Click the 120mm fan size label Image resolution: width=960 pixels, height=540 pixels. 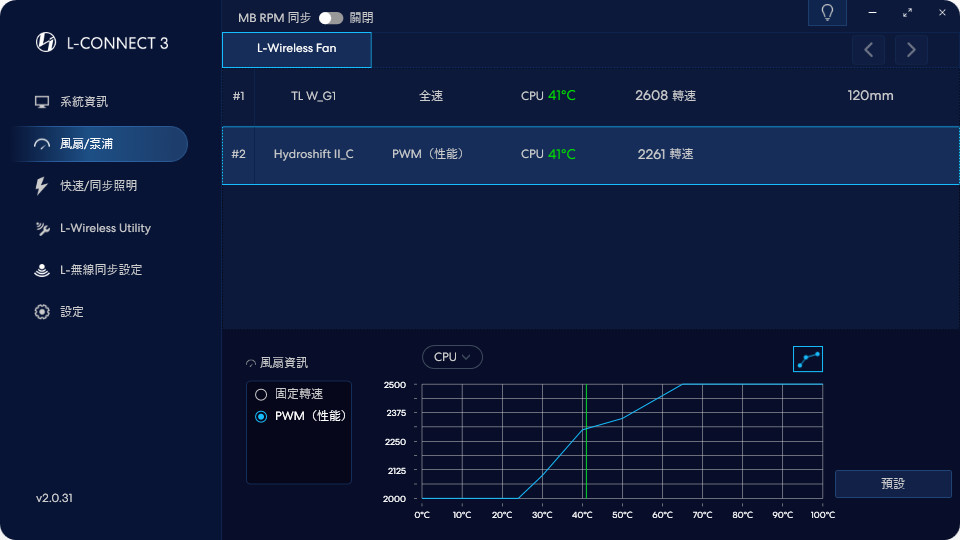click(870, 96)
